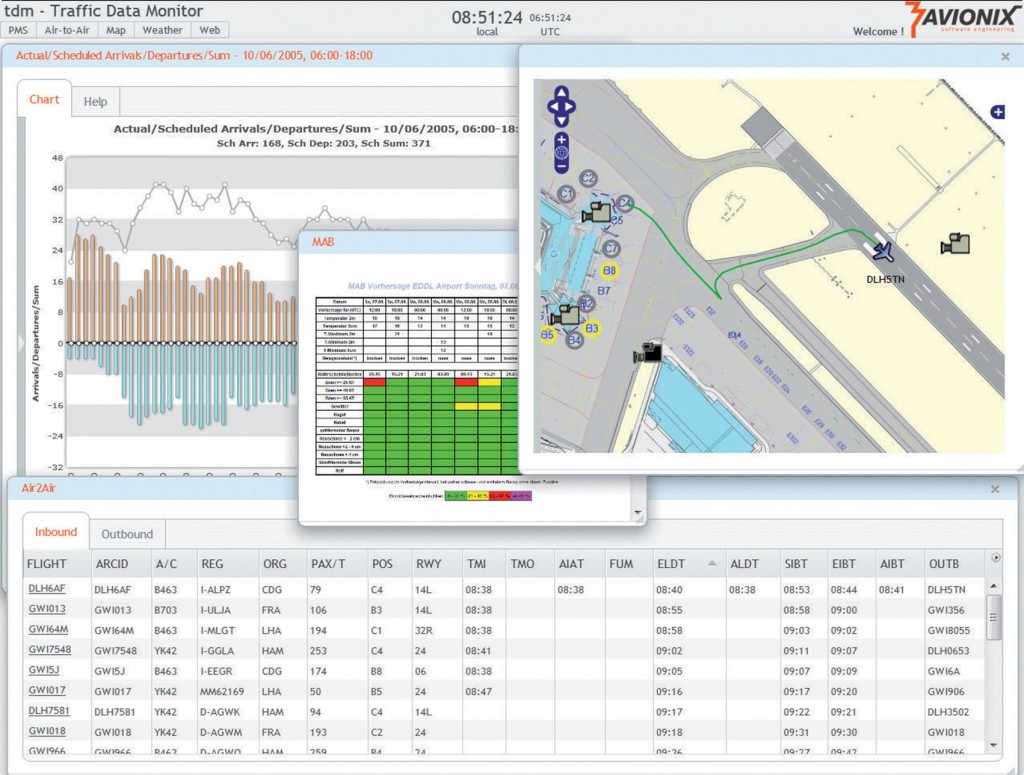This screenshot has height=775, width=1024.
Task: Click the camera icon near stand B3
Action: (566, 314)
